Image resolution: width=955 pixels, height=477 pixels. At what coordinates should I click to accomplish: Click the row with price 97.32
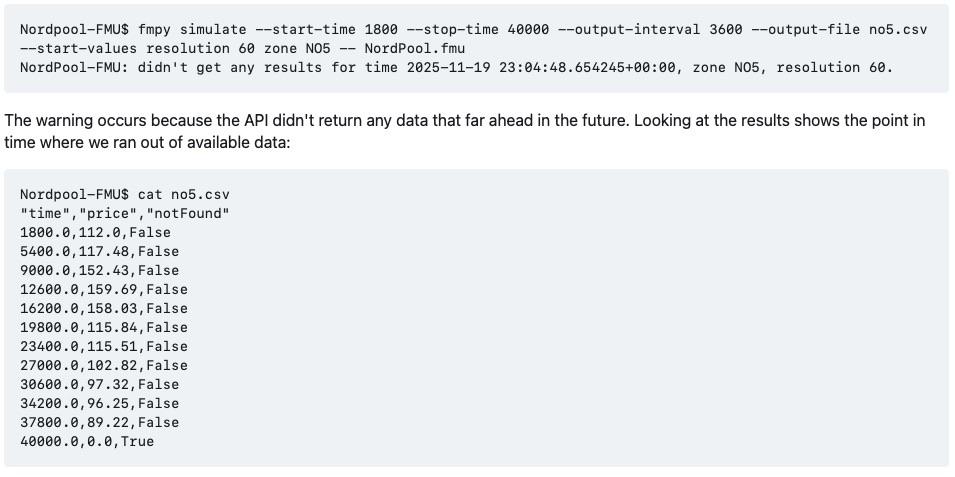point(99,384)
